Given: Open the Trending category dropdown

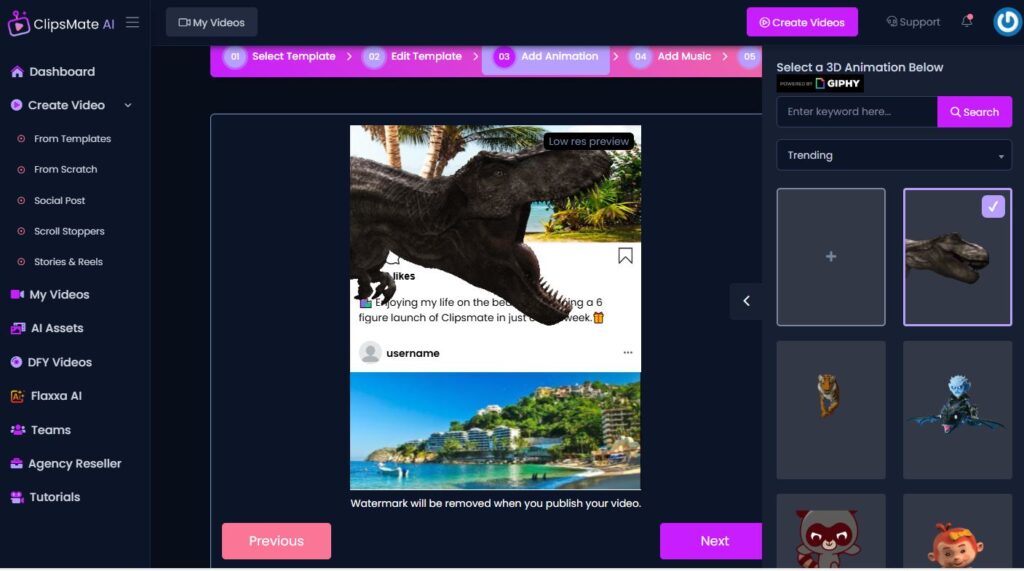Looking at the screenshot, I should (x=894, y=155).
